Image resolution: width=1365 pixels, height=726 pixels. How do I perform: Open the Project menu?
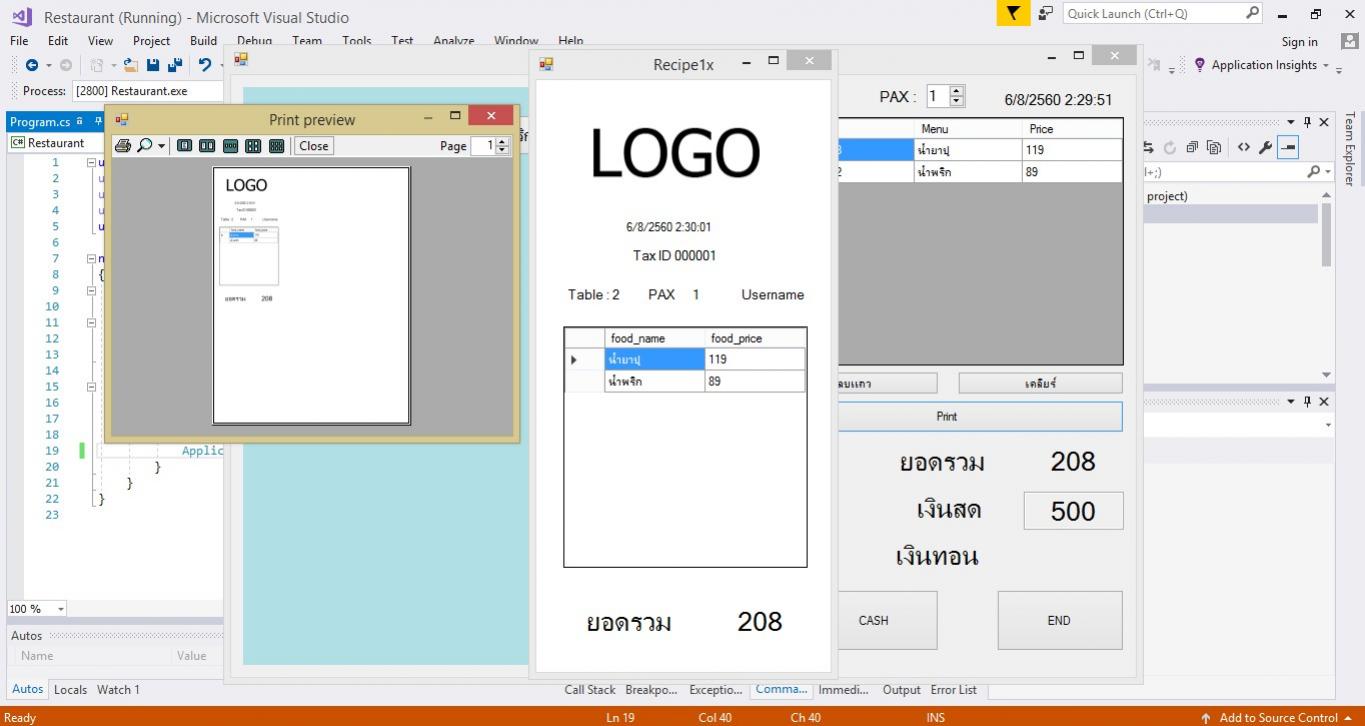[151, 41]
